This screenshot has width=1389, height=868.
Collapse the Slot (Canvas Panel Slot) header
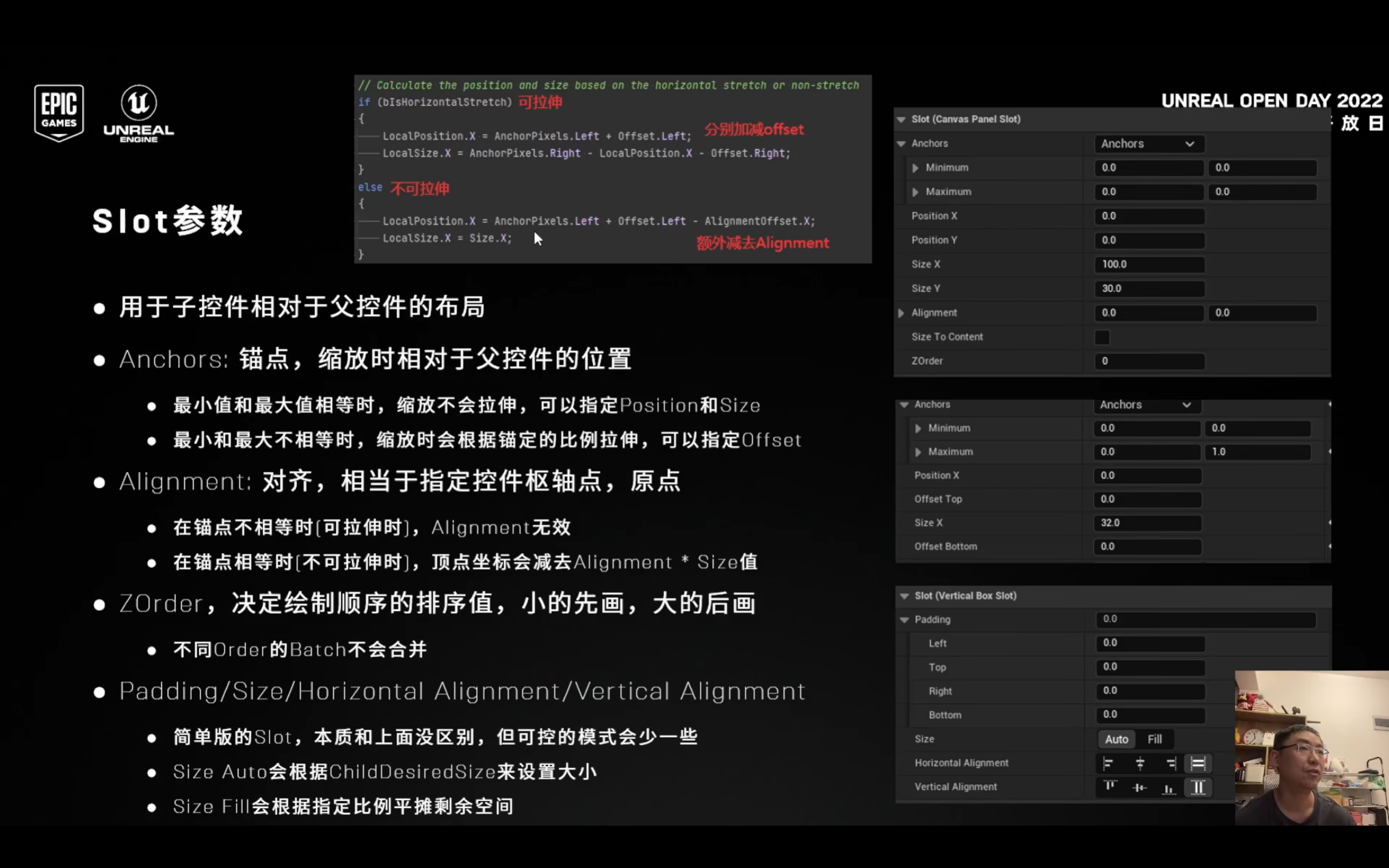tap(901, 119)
